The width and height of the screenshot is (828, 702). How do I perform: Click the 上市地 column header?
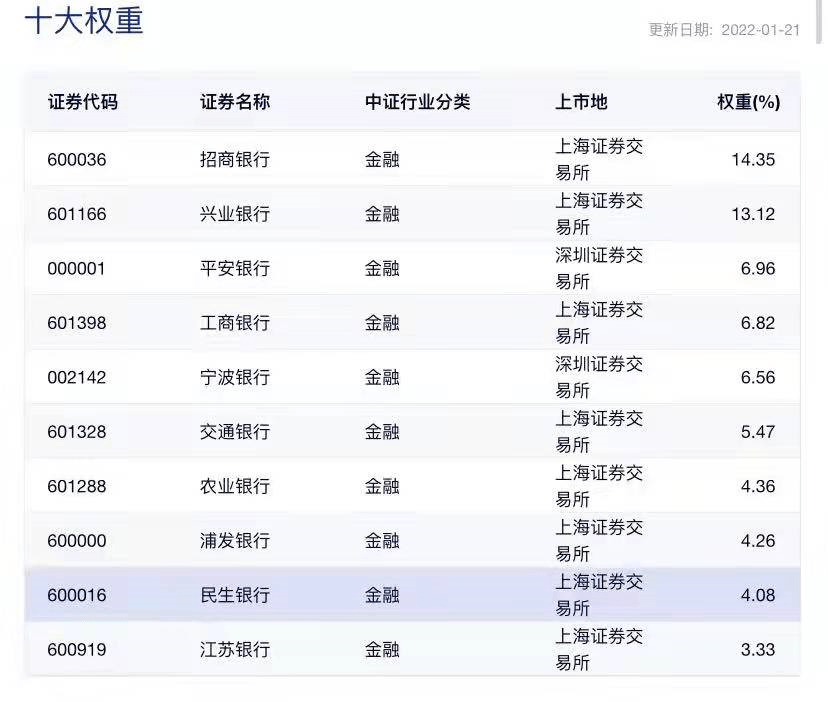point(581,102)
